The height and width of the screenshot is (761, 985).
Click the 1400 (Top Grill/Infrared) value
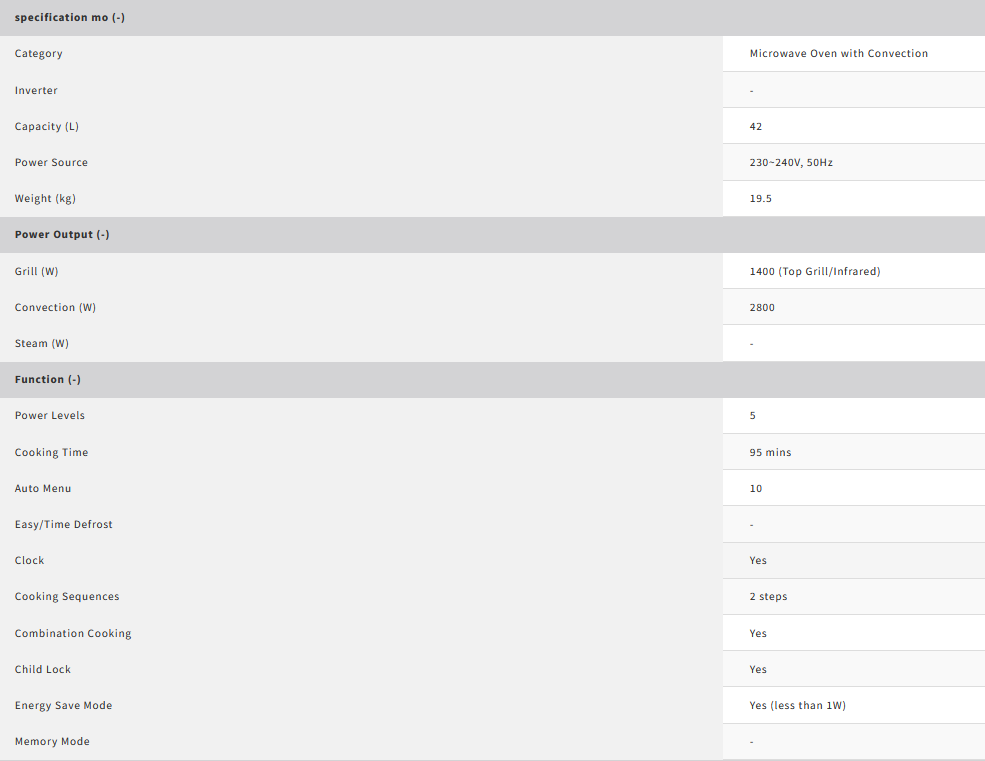coord(814,272)
